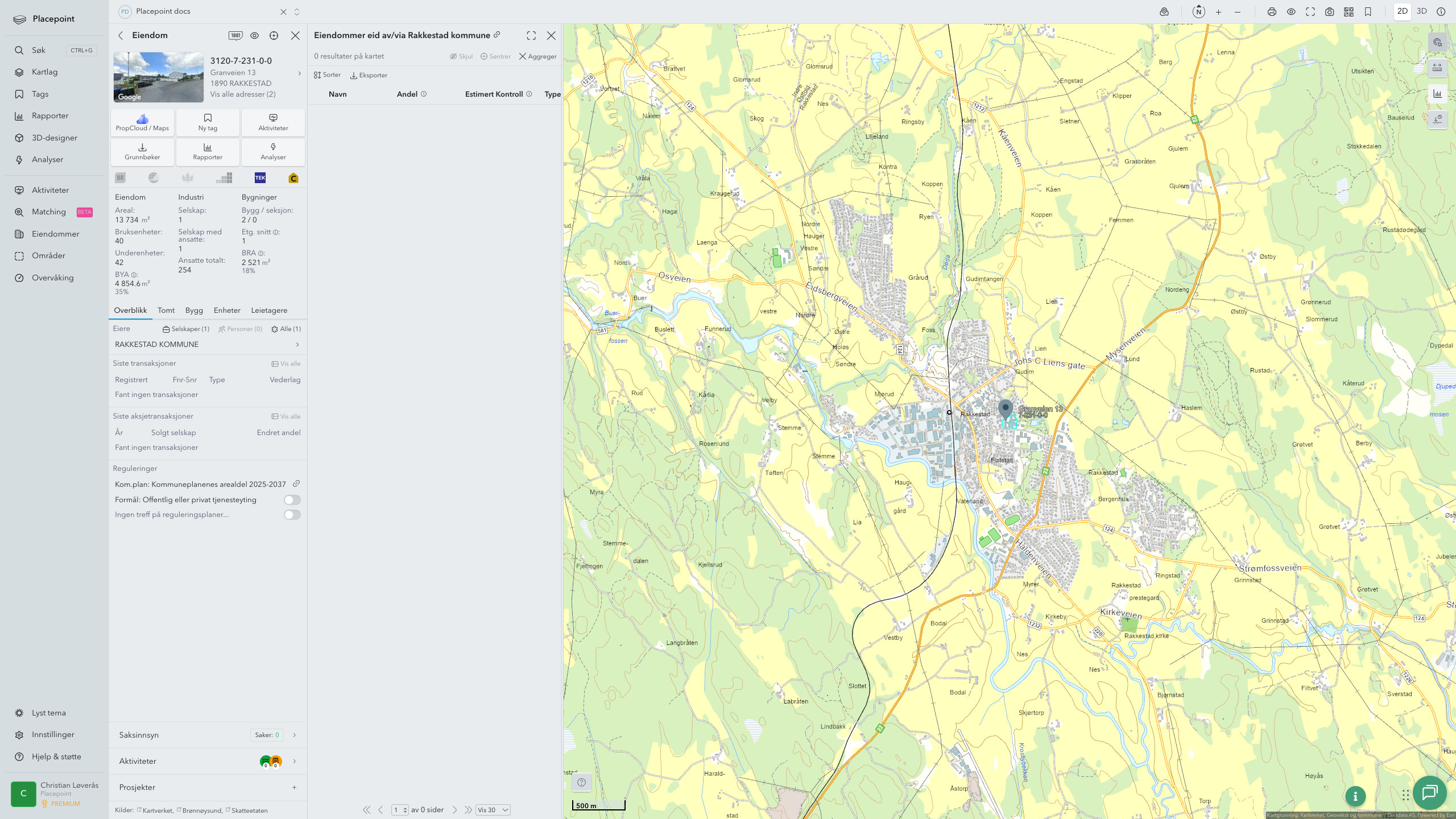Toggle Formål: Offentlig eller privat tjenesteyting switch
The width and height of the screenshot is (1456, 819).
click(292, 500)
